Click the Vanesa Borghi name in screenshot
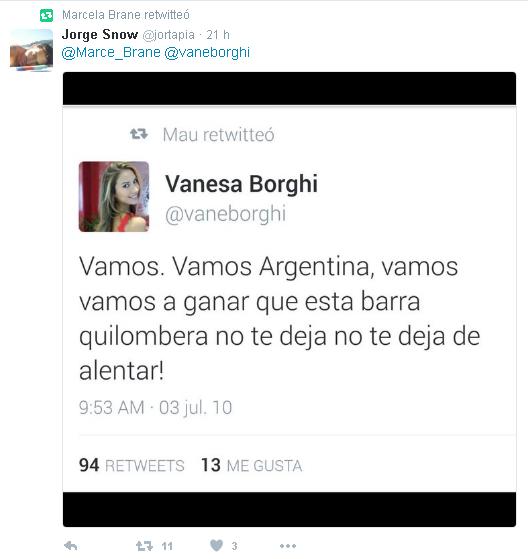528x559 pixels. click(241, 184)
